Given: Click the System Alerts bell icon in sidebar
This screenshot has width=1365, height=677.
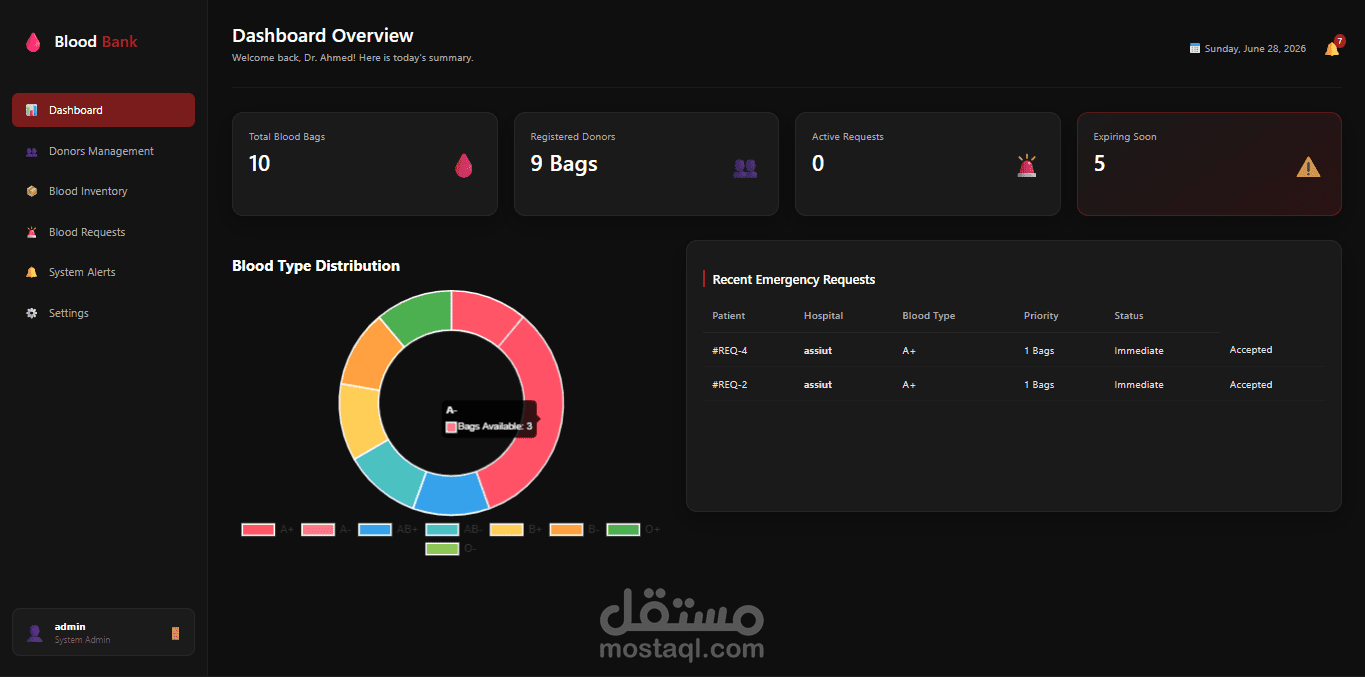Looking at the screenshot, I should click(x=32, y=272).
